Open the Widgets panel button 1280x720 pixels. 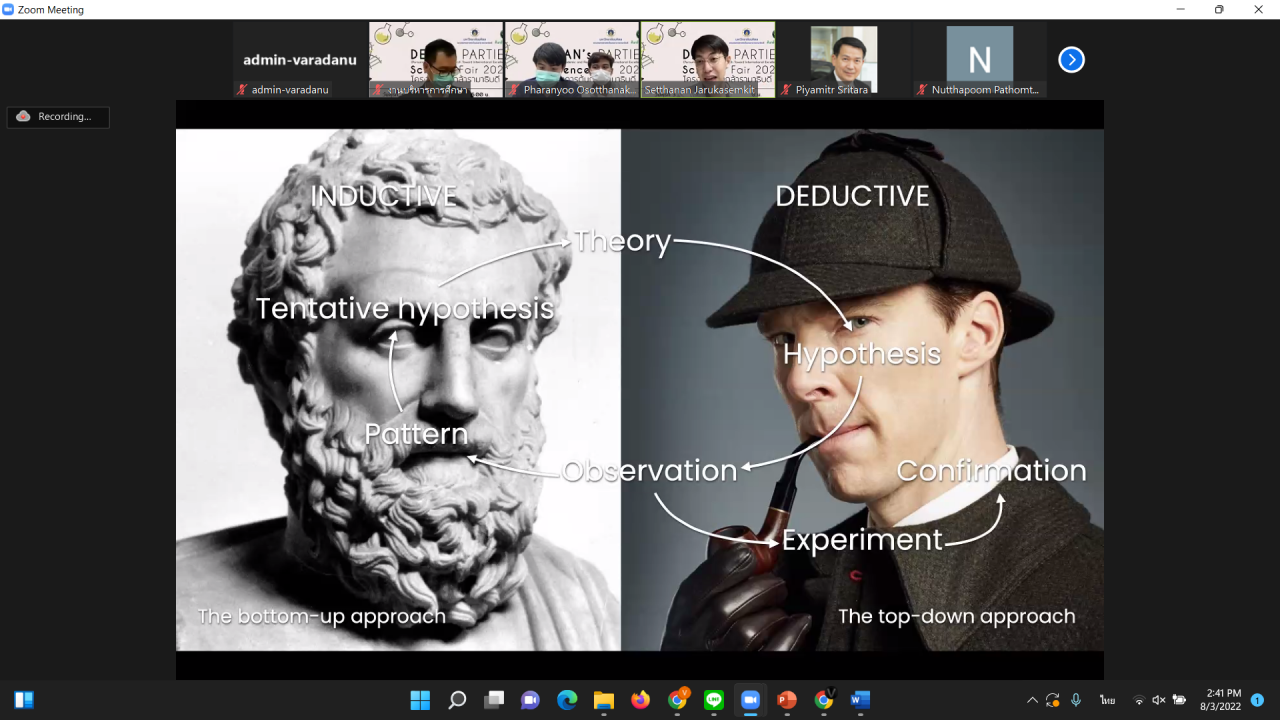pyautogui.click(x=24, y=700)
